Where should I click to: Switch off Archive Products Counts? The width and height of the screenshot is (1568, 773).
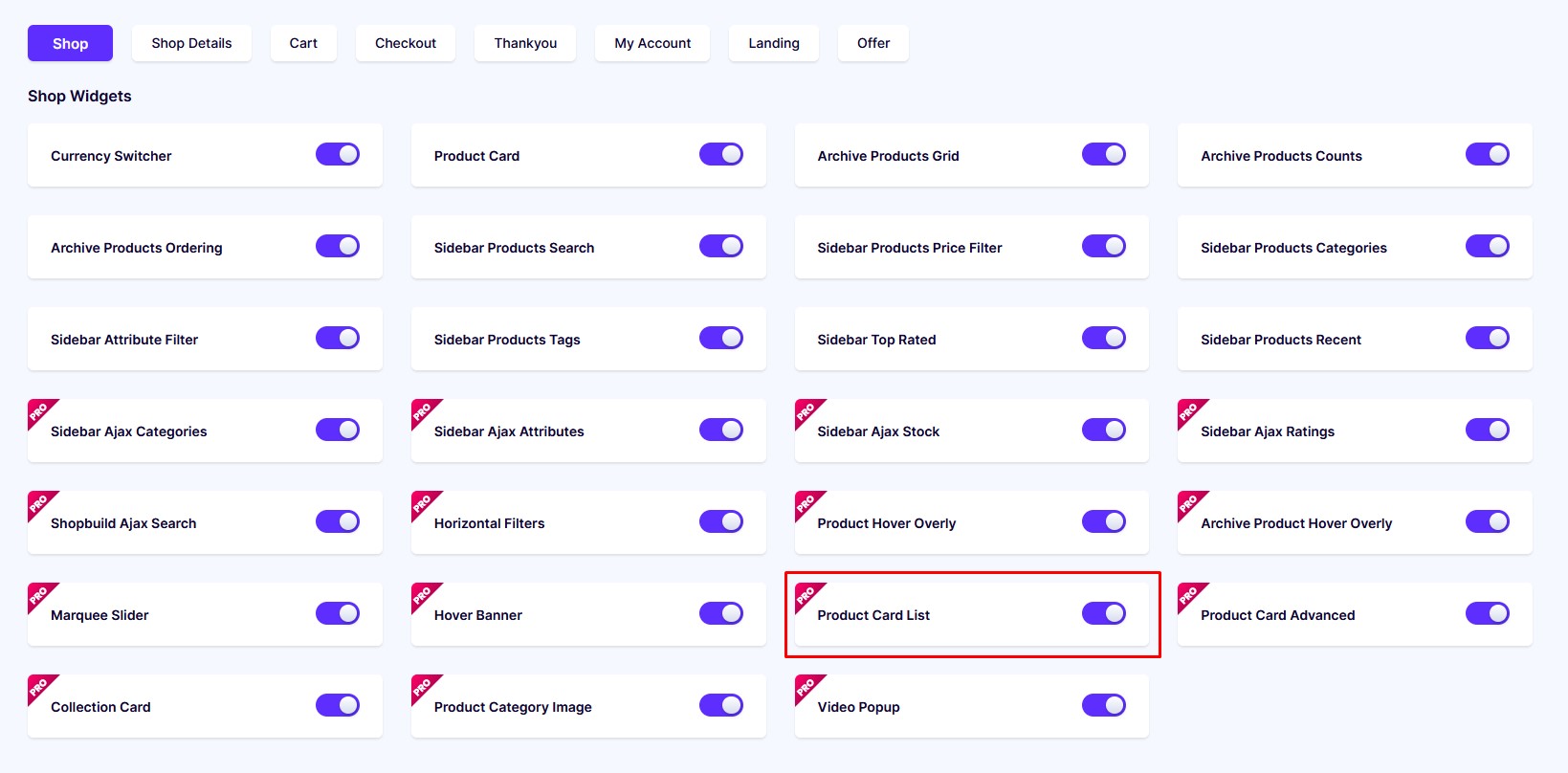(1488, 154)
